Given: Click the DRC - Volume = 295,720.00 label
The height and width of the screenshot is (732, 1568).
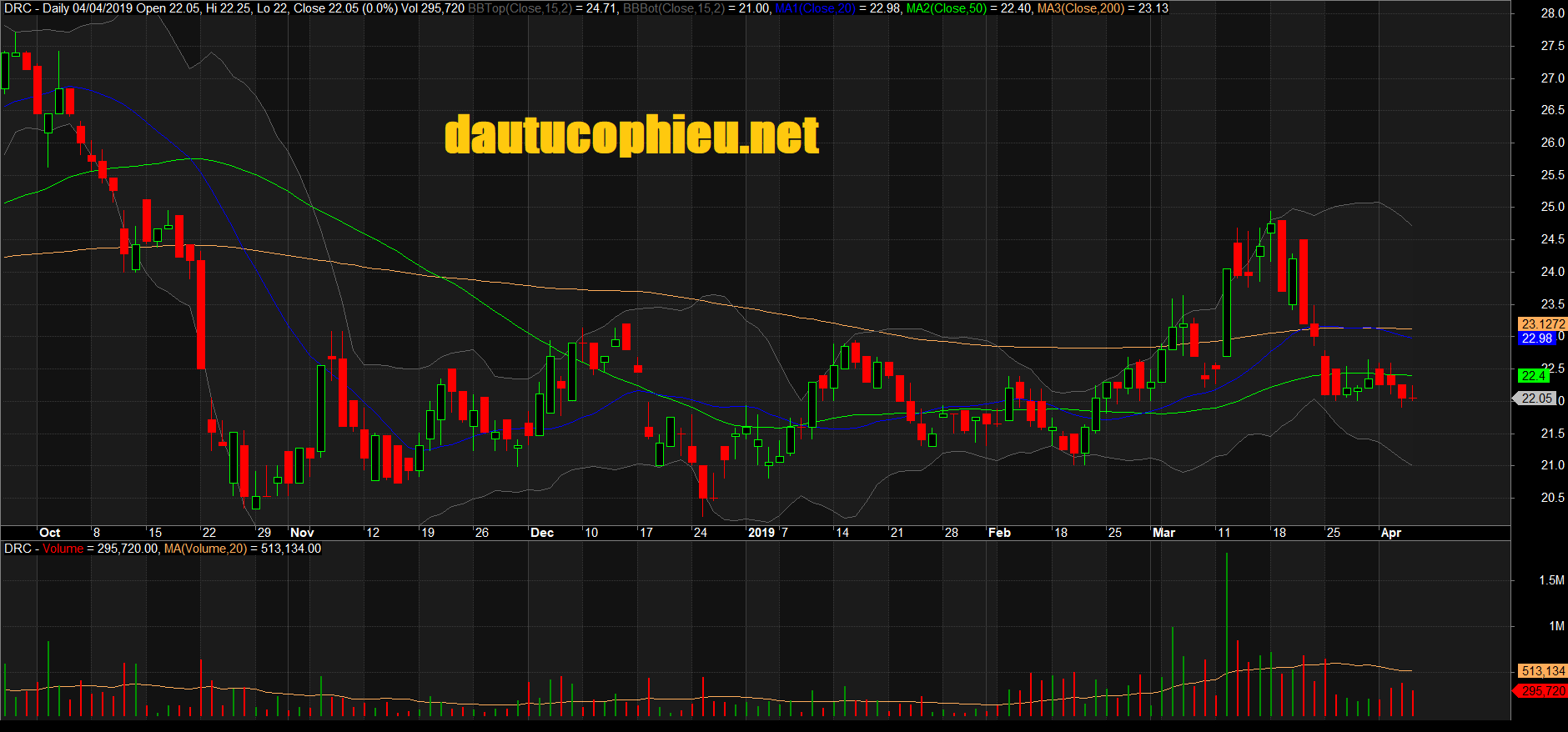Looking at the screenshot, I should (x=82, y=549).
